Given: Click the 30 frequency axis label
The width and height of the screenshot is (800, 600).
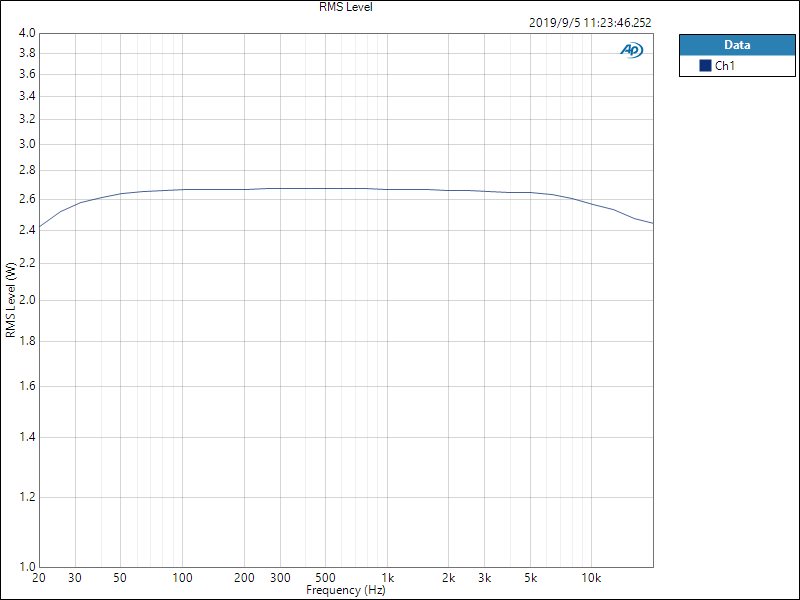Looking at the screenshot, I should (x=75, y=578).
